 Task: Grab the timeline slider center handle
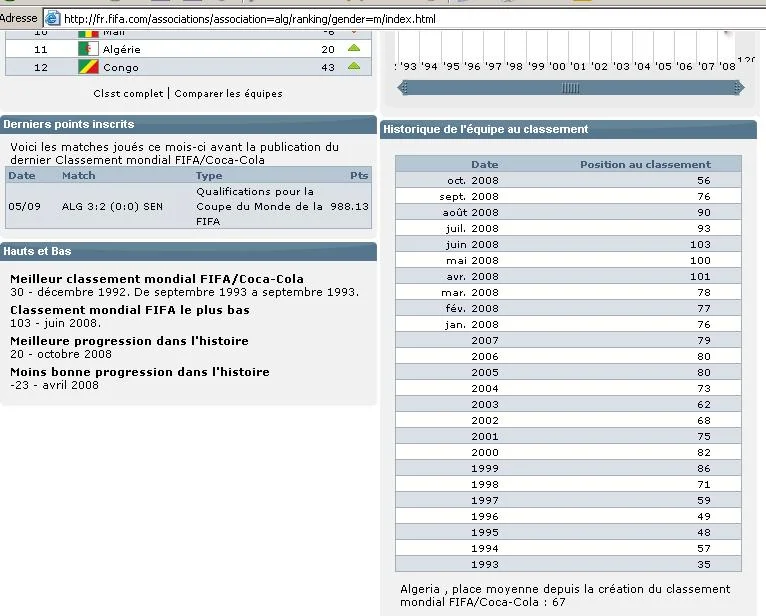tap(570, 88)
